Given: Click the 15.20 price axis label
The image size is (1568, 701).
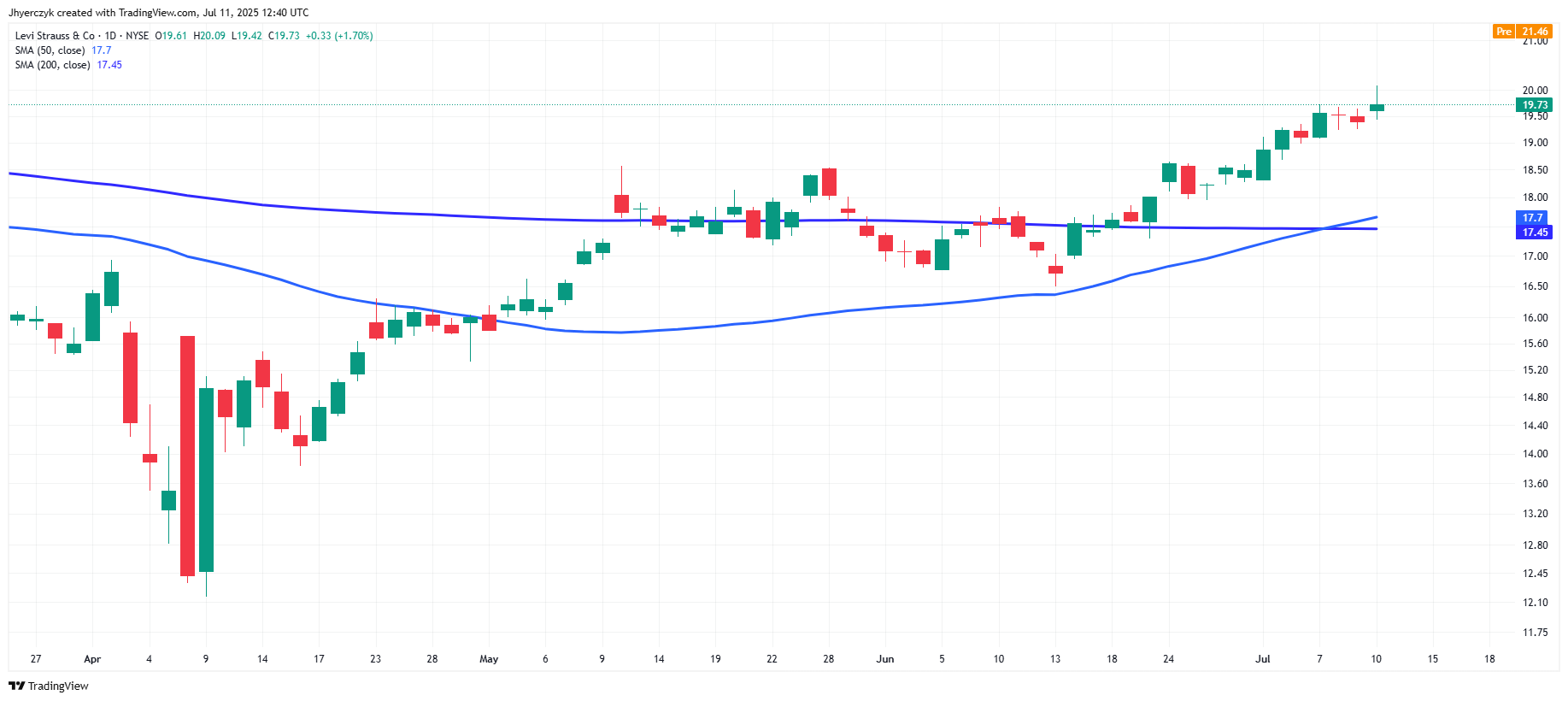Looking at the screenshot, I should tap(1535, 370).
